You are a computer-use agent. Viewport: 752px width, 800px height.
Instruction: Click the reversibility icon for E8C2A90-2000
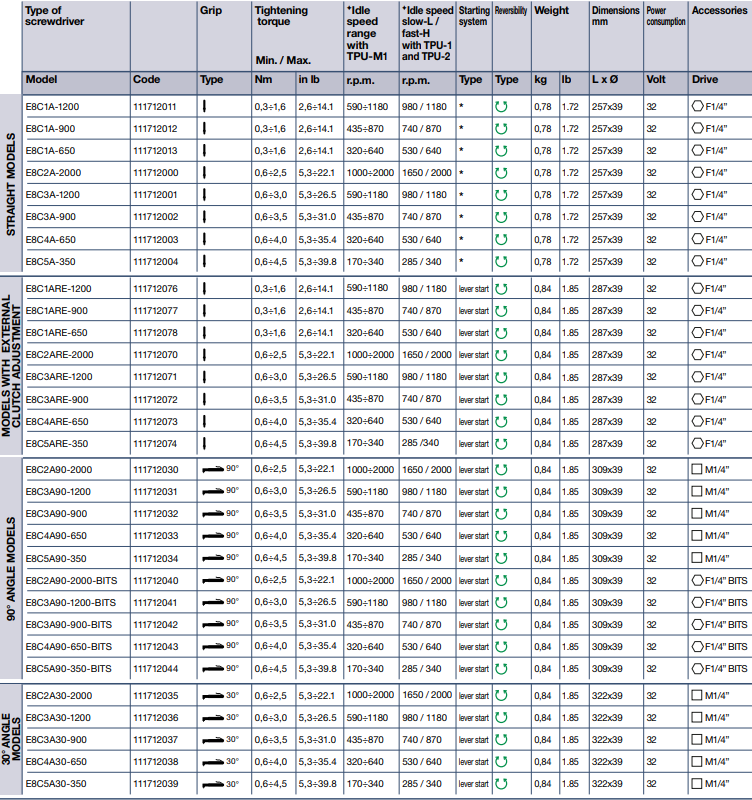point(501,469)
